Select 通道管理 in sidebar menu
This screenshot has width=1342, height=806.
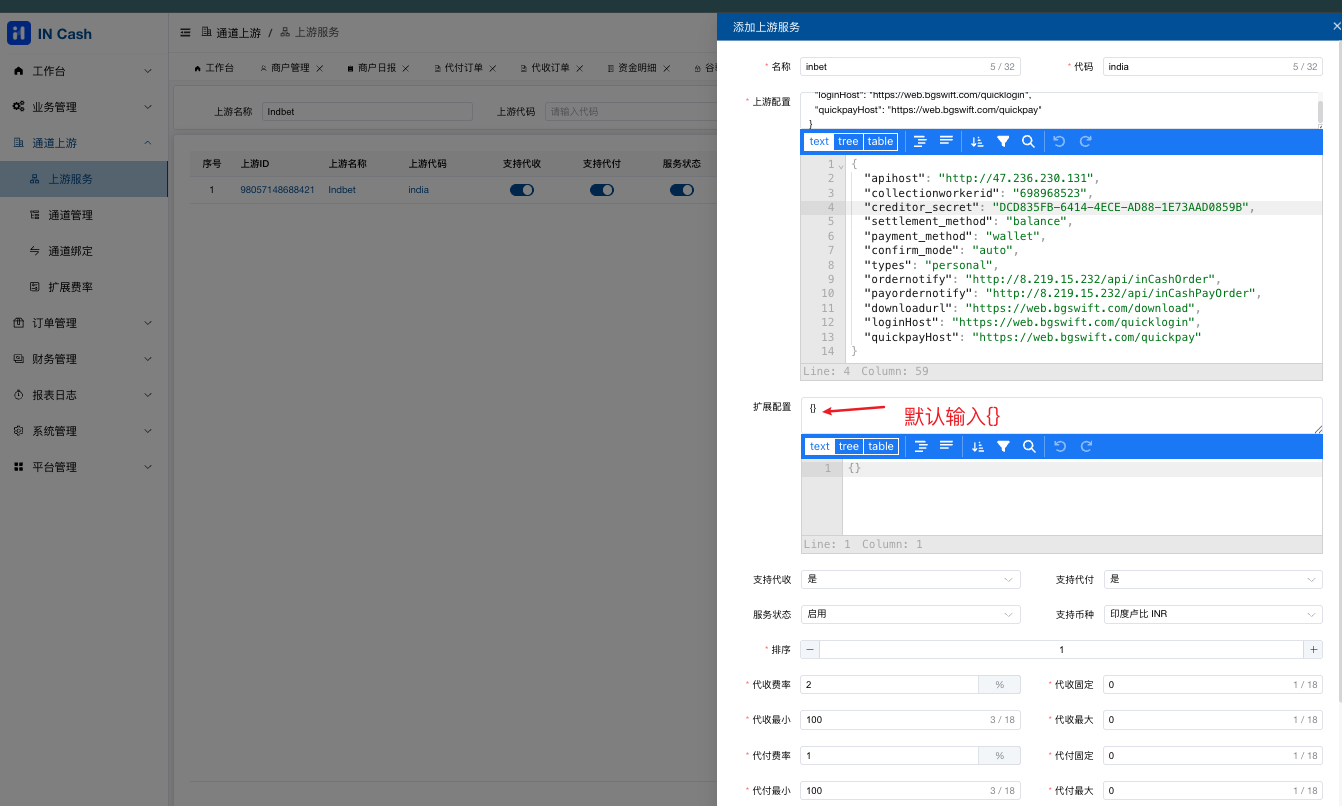tap(70, 215)
